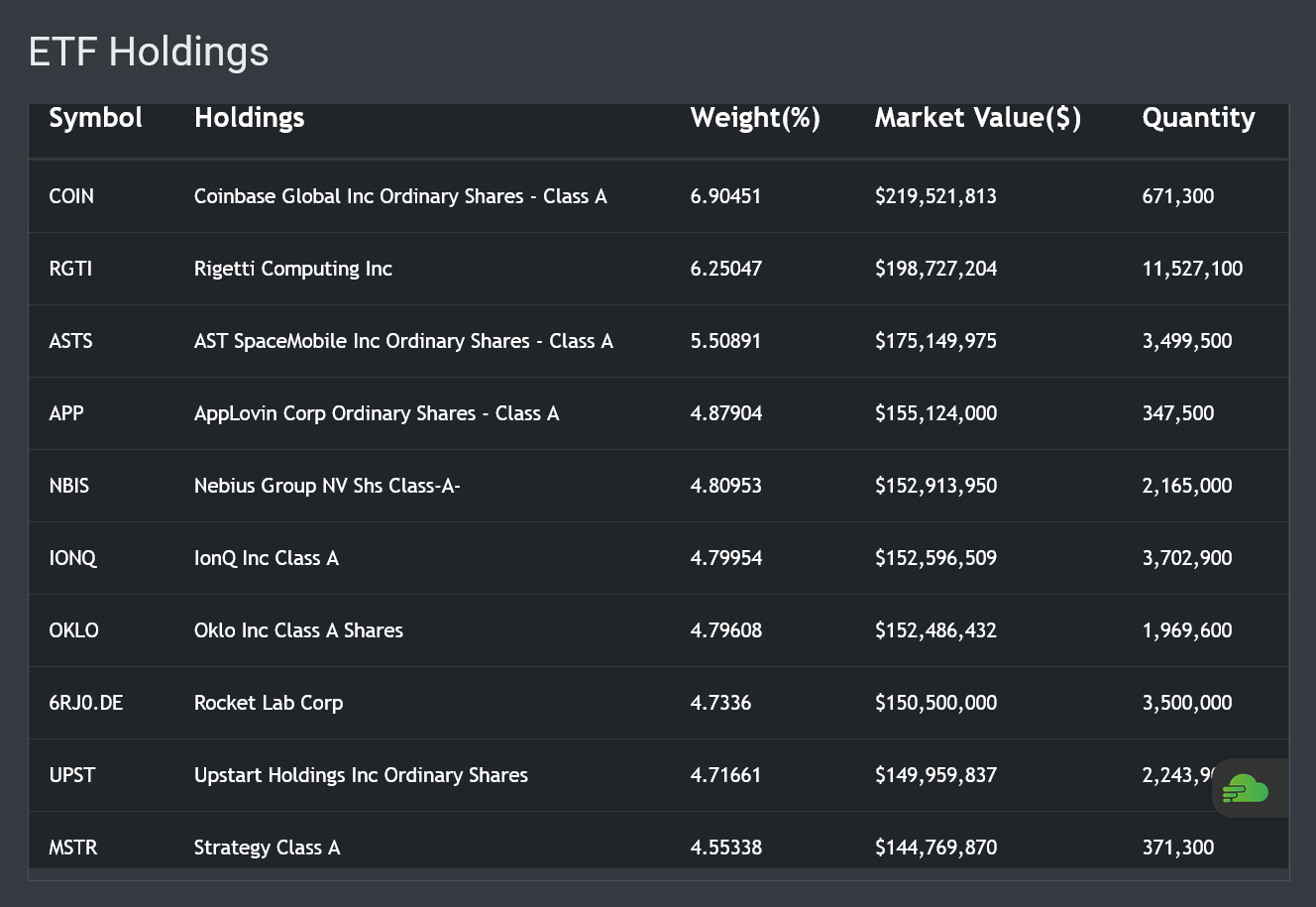Select the COIN ticker symbol
The height and width of the screenshot is (907, 1316).
(x=71, y=196)
